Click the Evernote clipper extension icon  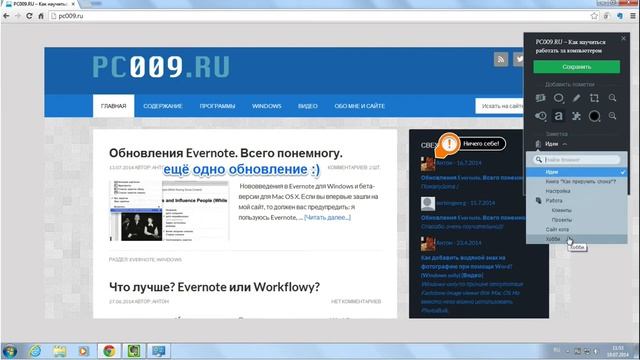[x=620, y=16]
